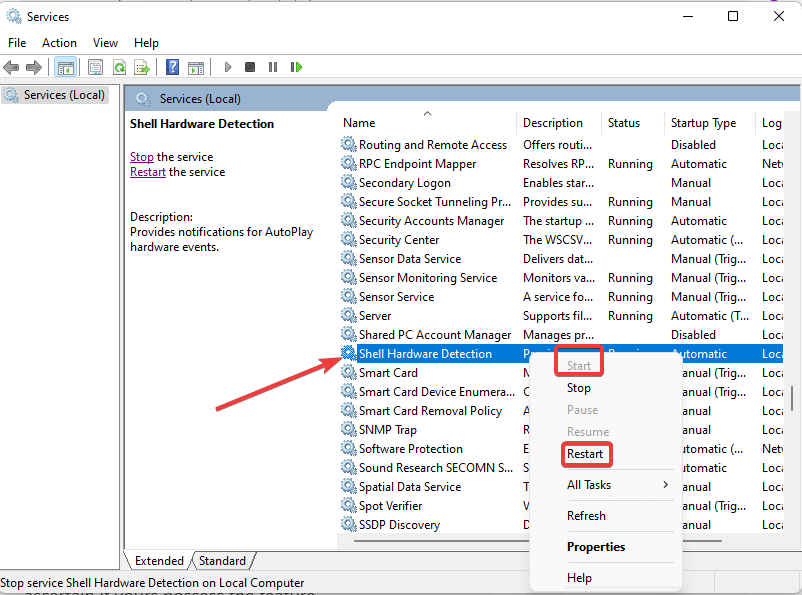Image resolution: width=802 pixels, height=595 pixels.
Task: Click the Stop link for the service
Action: click(142, 156)
